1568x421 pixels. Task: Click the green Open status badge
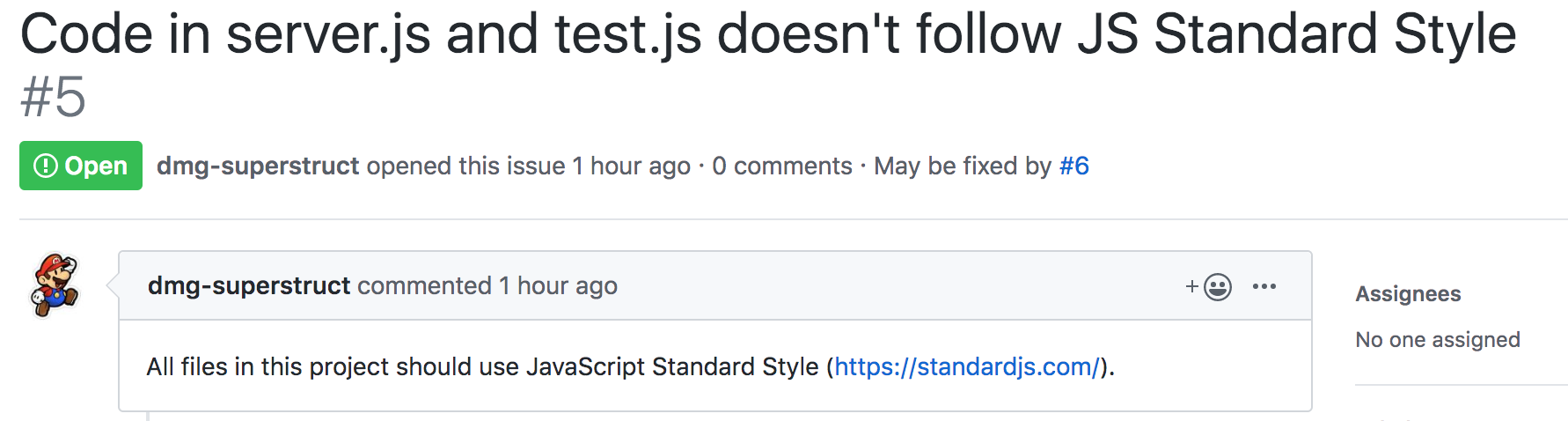pos(81,166)
